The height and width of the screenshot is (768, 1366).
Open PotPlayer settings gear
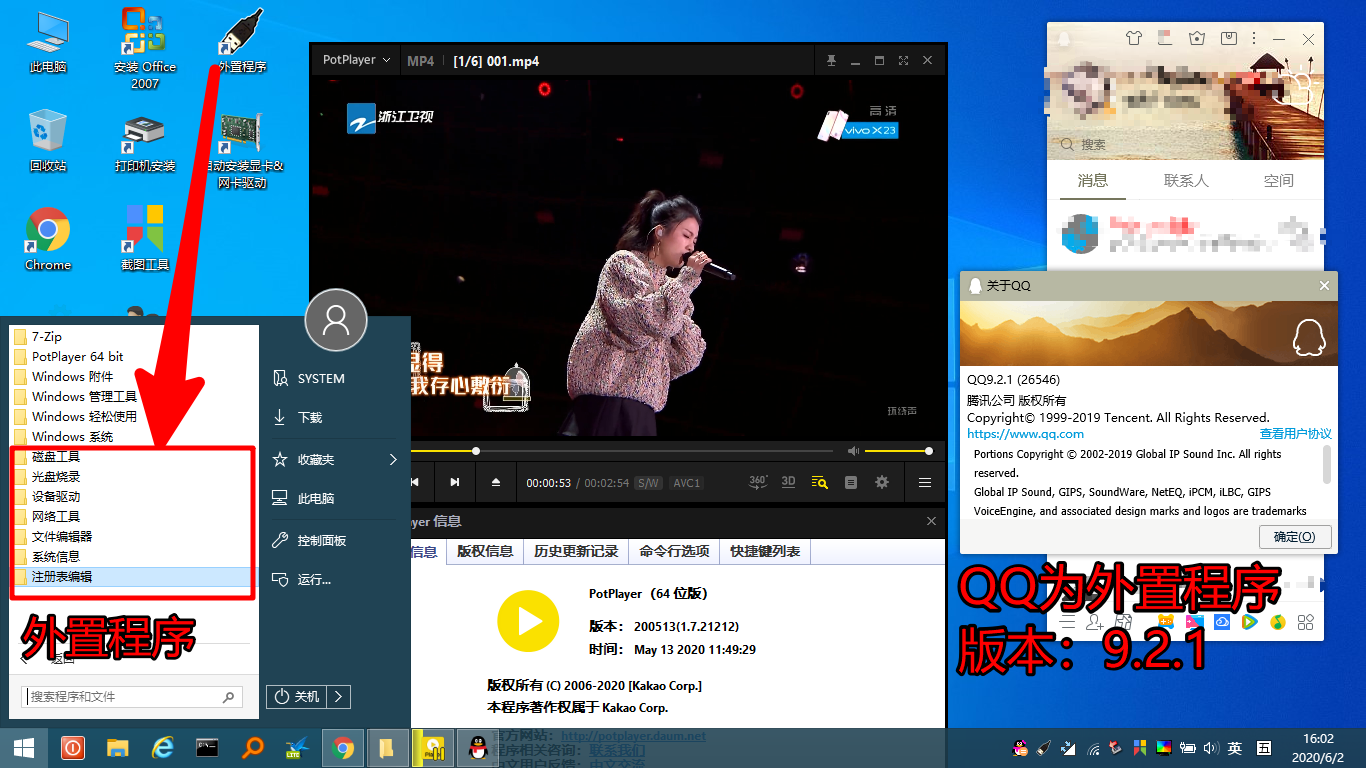click(882, 482)
